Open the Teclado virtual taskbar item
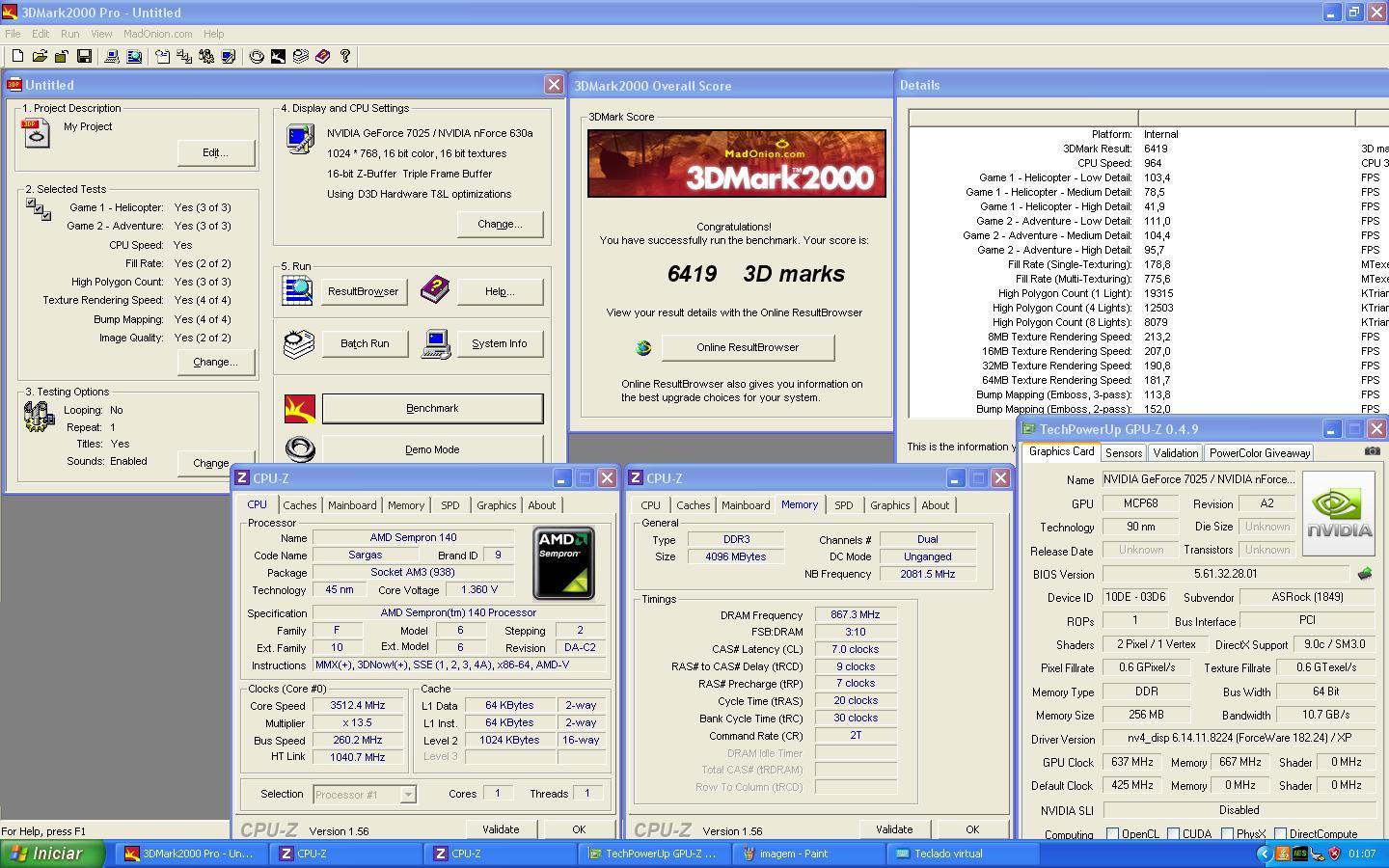Screen dimensions: 1389x868 pos(964,854)
